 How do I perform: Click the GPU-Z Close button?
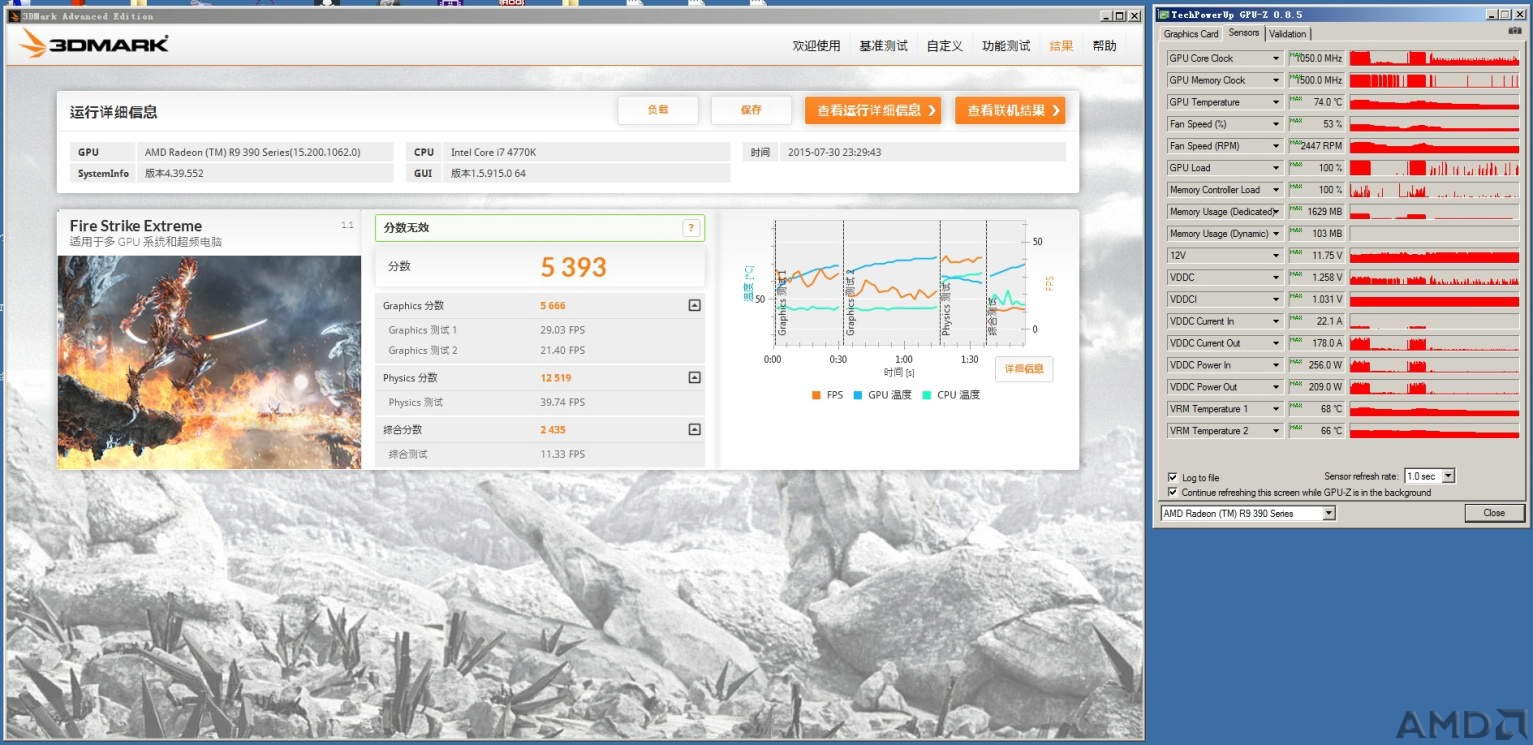click(x=1494, y=513)
